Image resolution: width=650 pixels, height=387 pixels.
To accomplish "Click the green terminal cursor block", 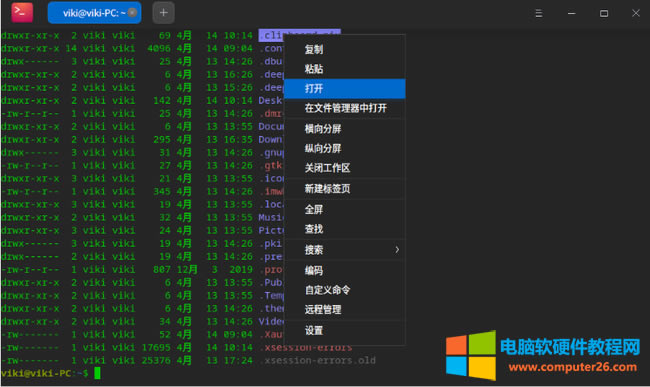I will (x=97, y=373).
